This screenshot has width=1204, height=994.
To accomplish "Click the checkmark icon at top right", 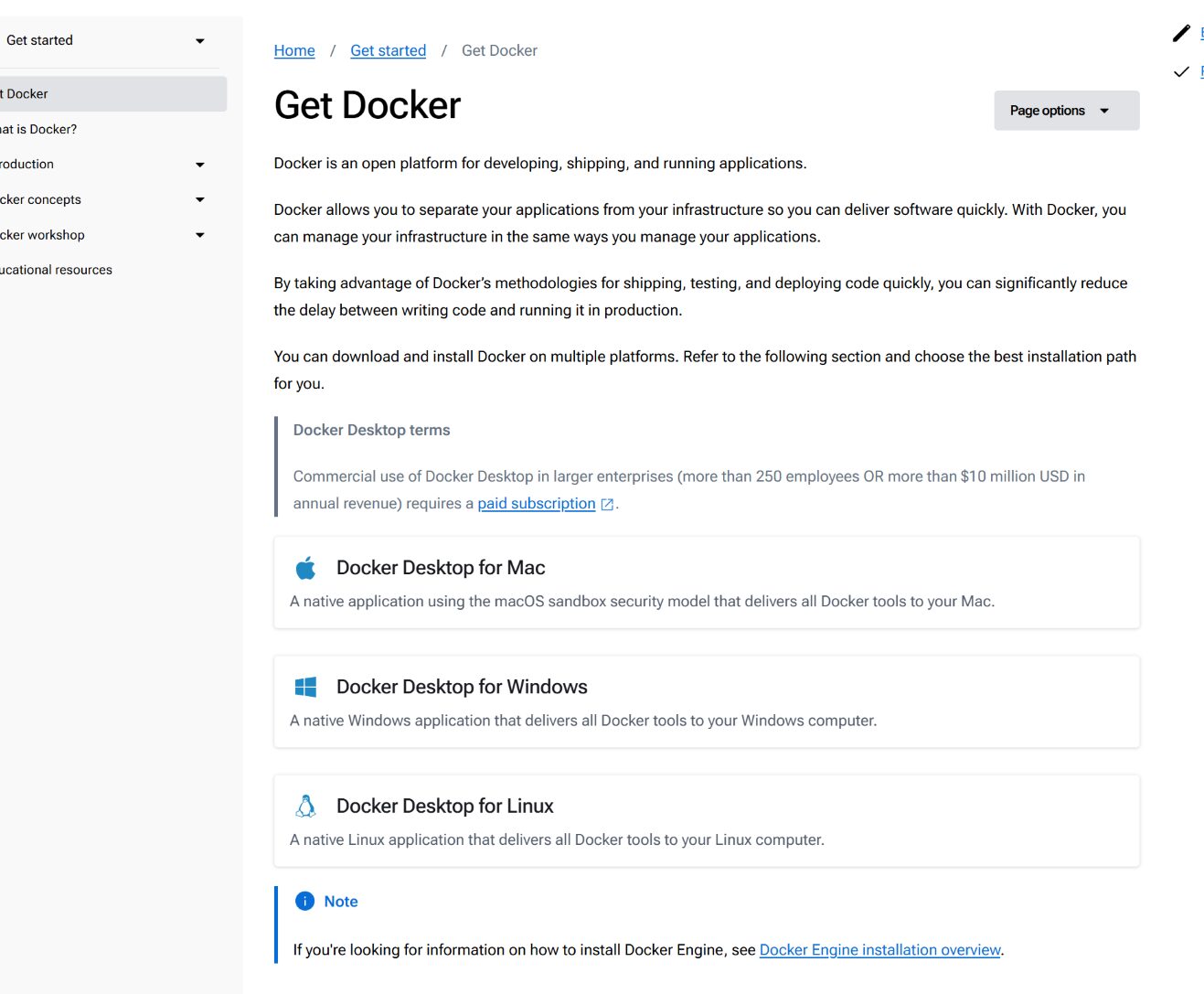I will pos(1181,71).
